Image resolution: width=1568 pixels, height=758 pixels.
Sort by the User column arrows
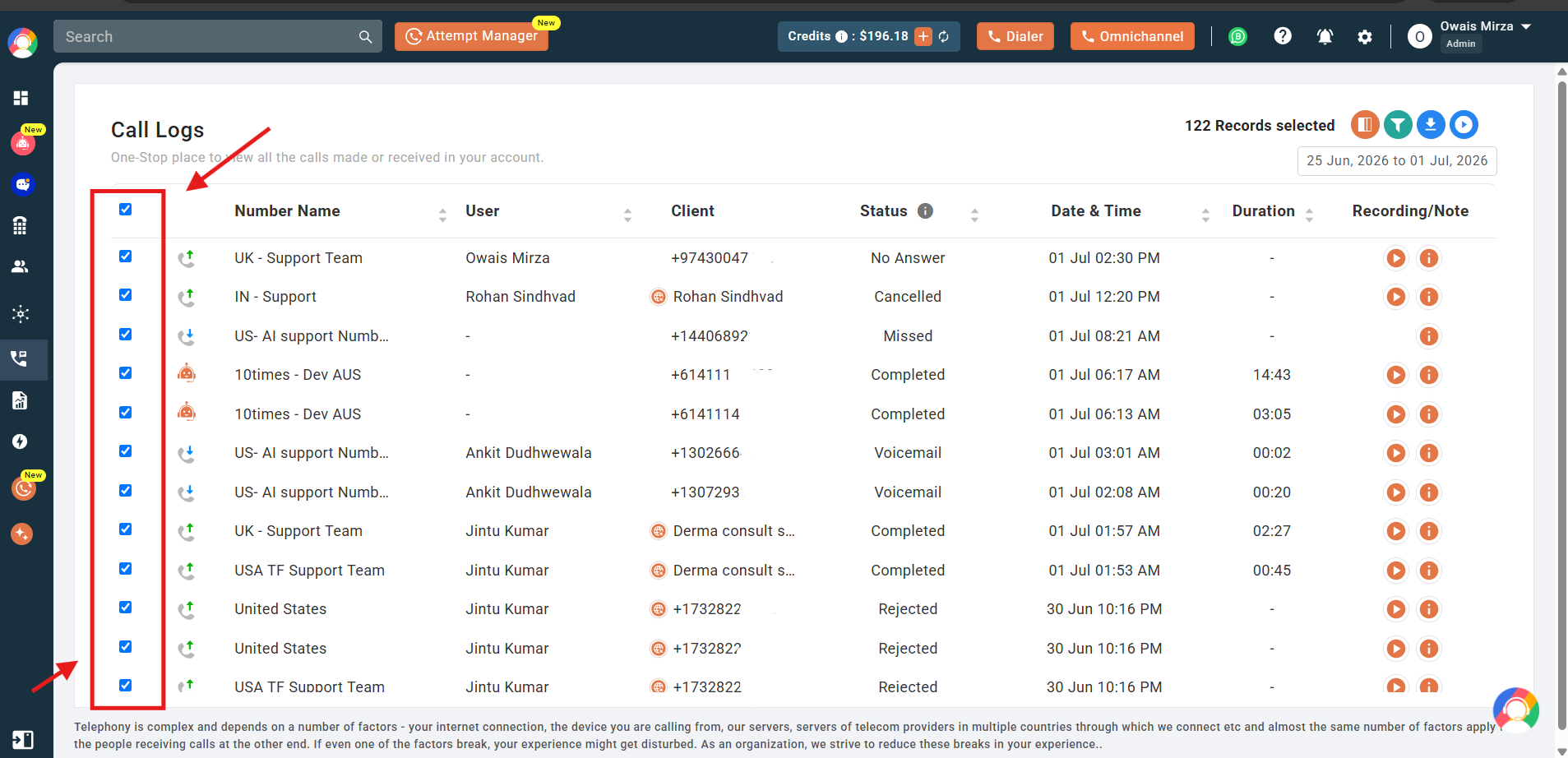(627, 215)
